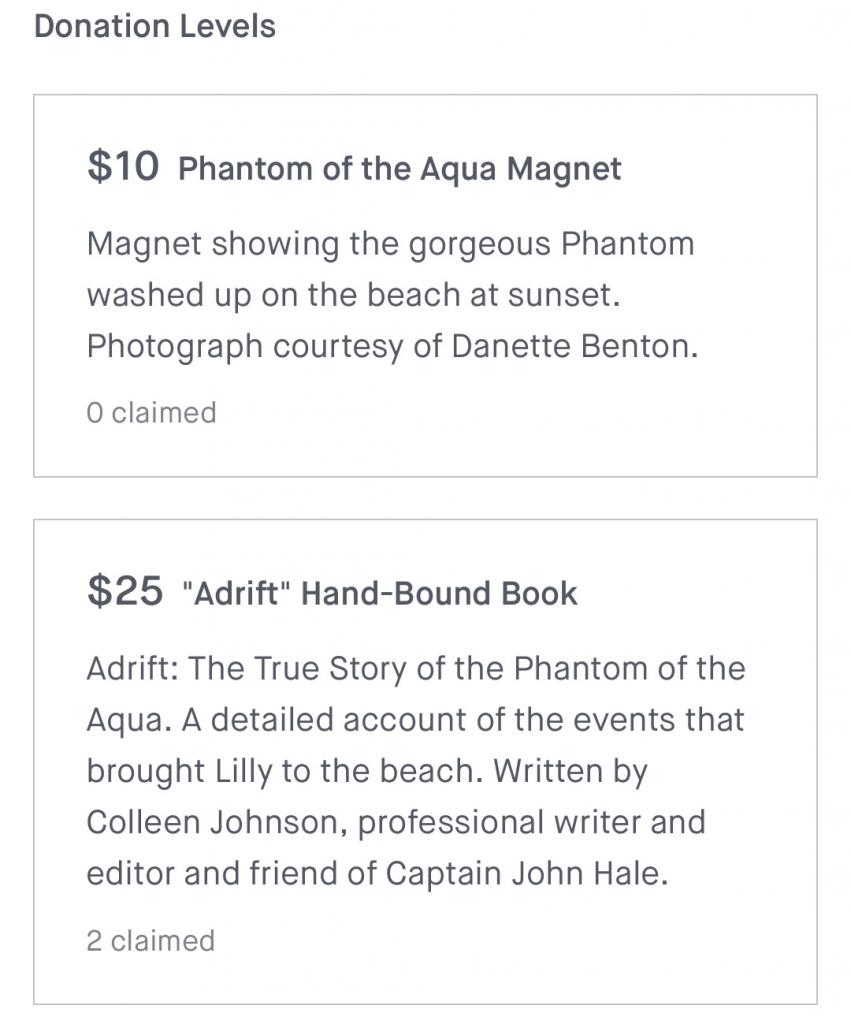Viewport: 851px width, 1024px height.
Task: Click the Danette Benton photograph credit line
Action: (x=392, y=346)
